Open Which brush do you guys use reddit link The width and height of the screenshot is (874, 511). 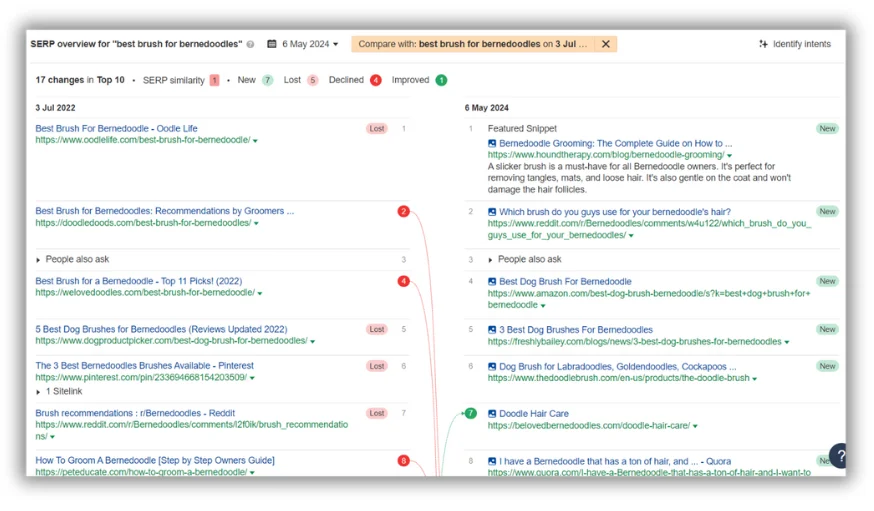(x=615, y=212)
